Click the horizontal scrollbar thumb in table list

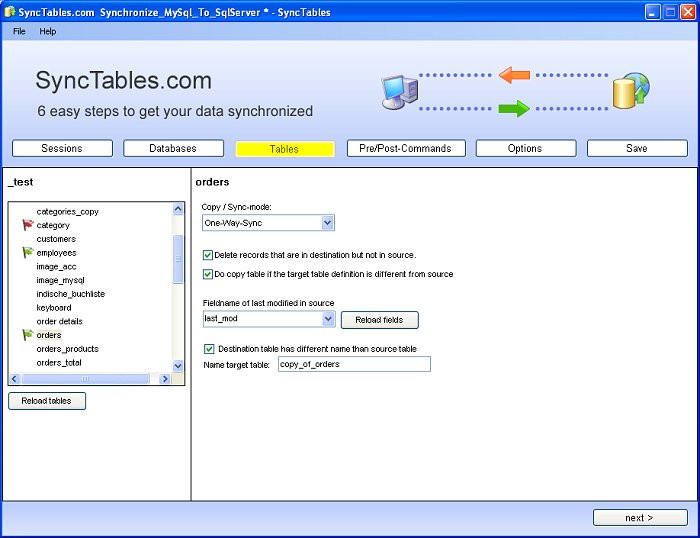pos(85,379)
